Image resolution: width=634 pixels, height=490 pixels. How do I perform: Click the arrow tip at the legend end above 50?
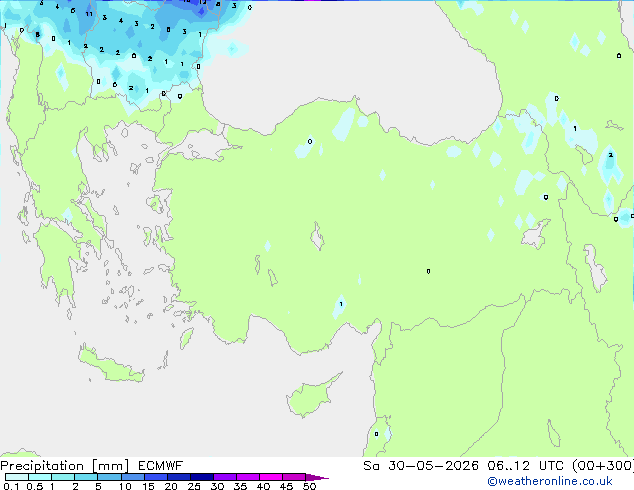coord(318,477)
